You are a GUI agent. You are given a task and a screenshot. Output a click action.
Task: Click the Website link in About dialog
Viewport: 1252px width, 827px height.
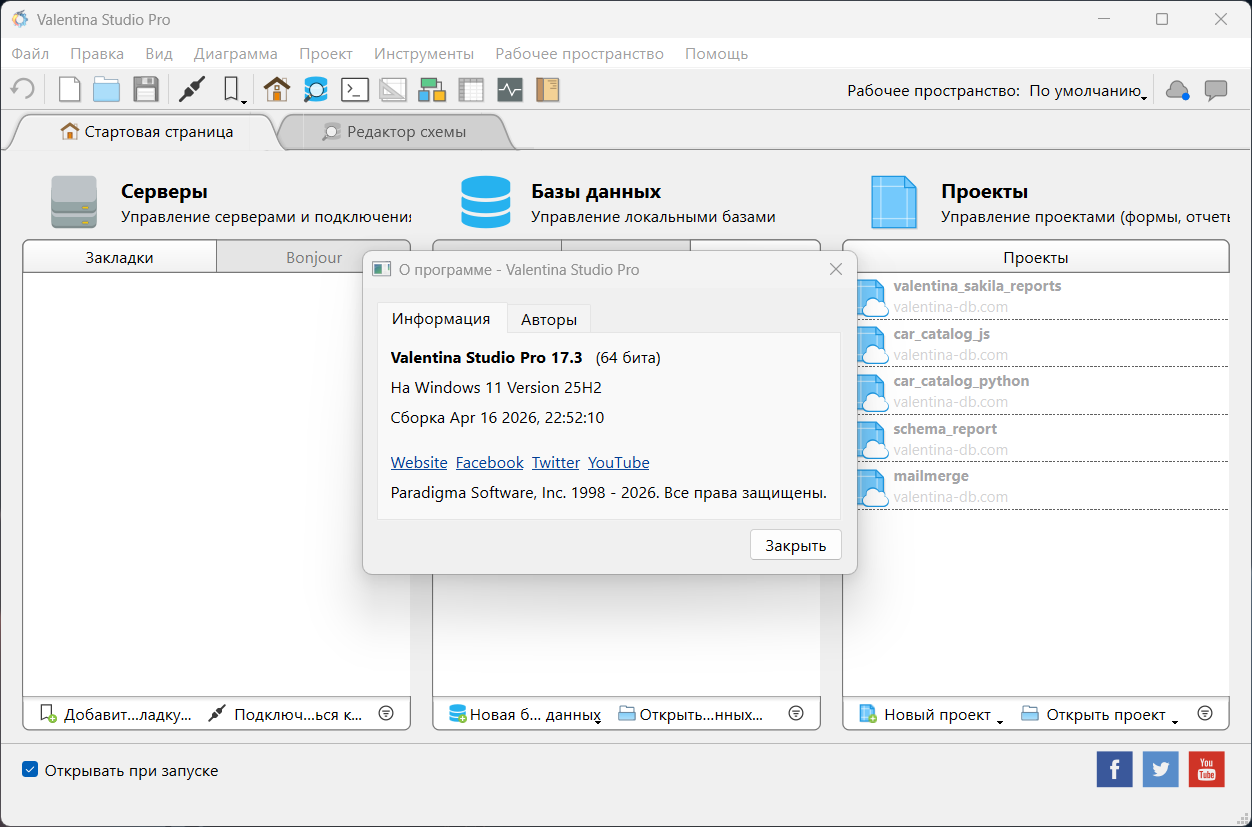419,462
